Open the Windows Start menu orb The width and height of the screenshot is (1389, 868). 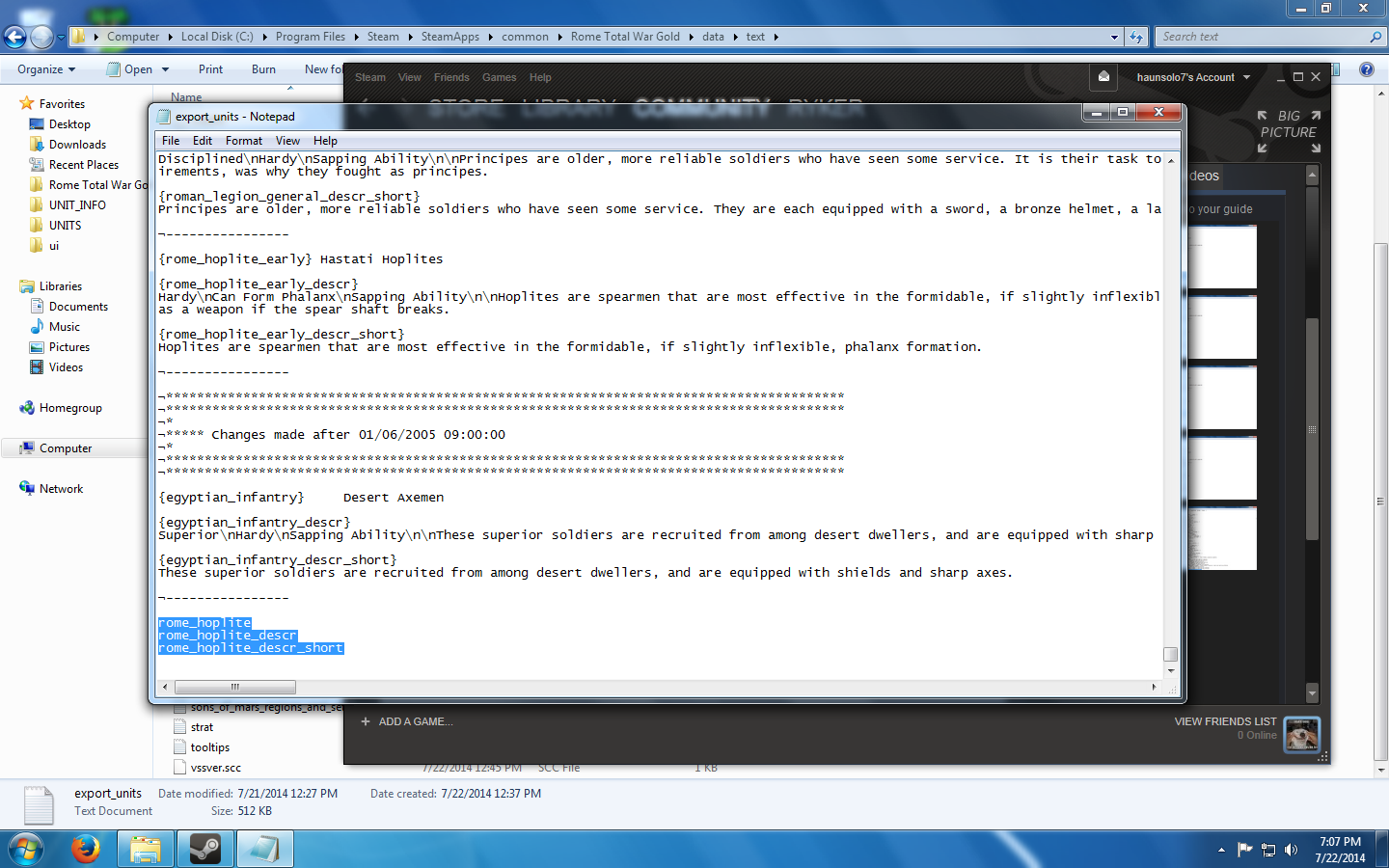(26, 849)
